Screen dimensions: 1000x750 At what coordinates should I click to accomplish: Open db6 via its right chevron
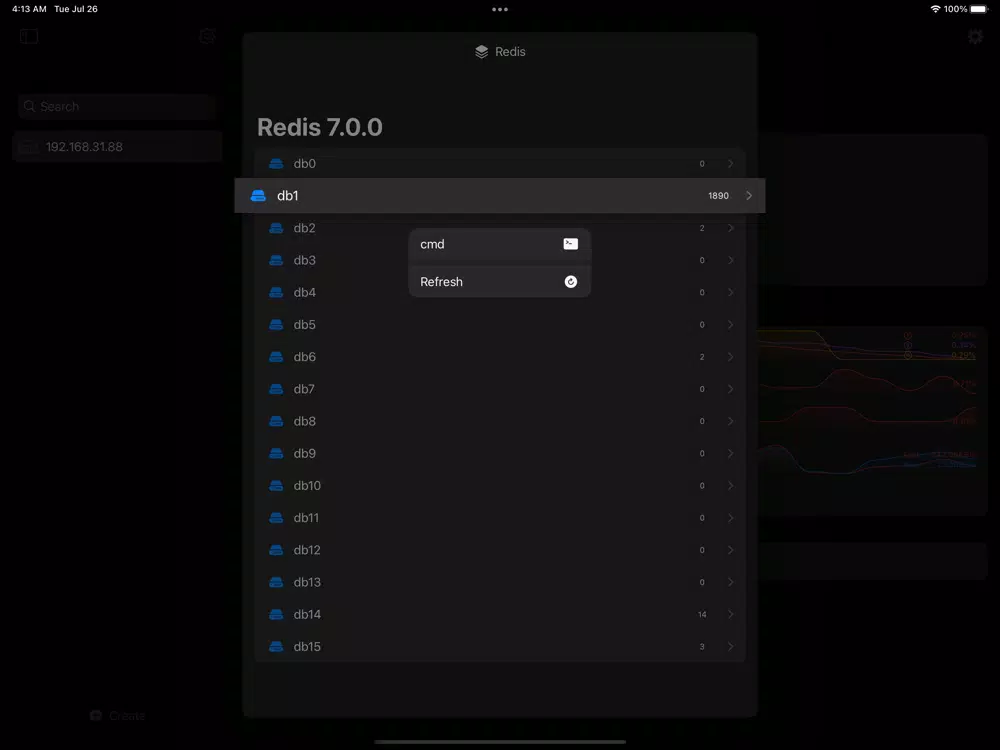click(x=731, y=357)
